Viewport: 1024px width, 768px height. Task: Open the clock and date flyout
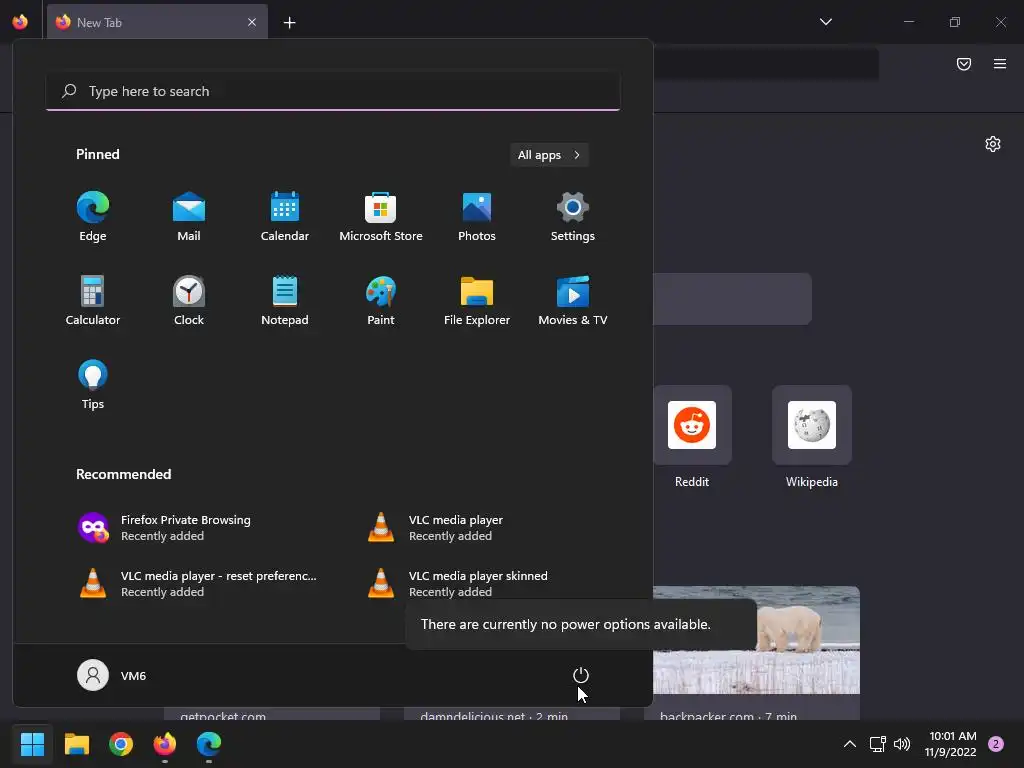pyautogui.click(x=952, y=744)
